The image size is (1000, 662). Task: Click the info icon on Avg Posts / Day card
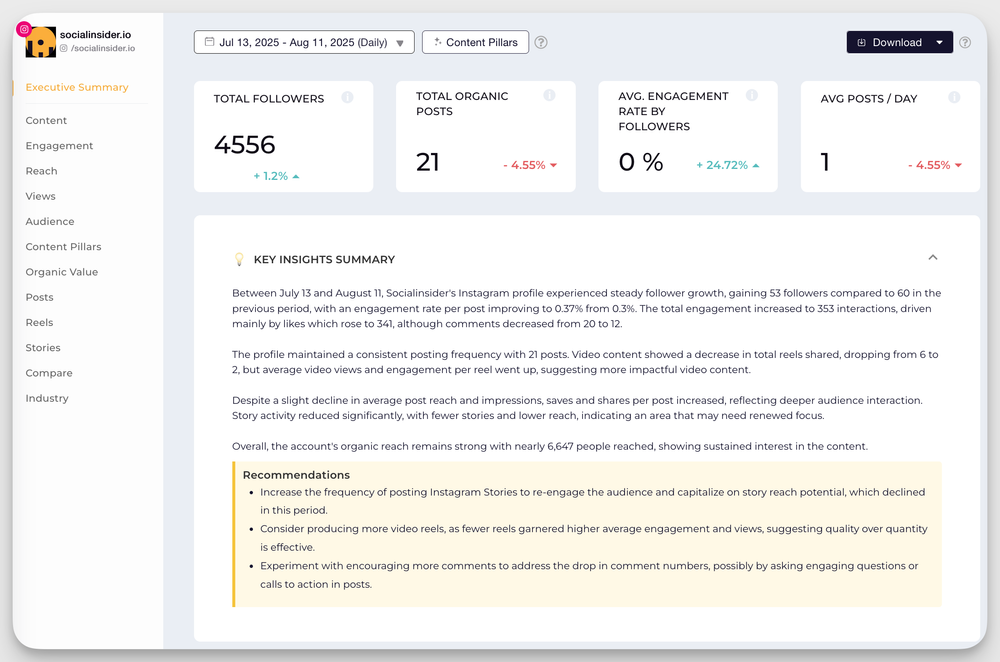tap(954, 98)
